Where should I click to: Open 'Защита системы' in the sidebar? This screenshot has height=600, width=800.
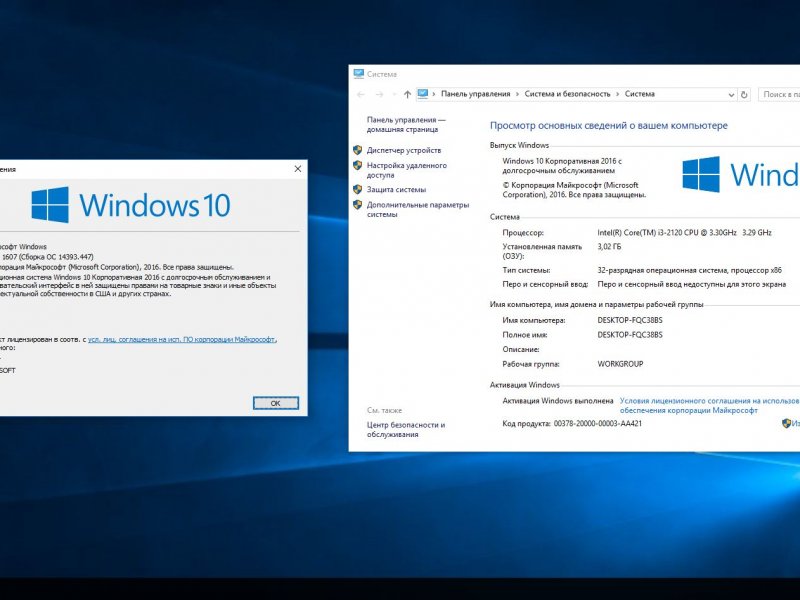point(396,190)
